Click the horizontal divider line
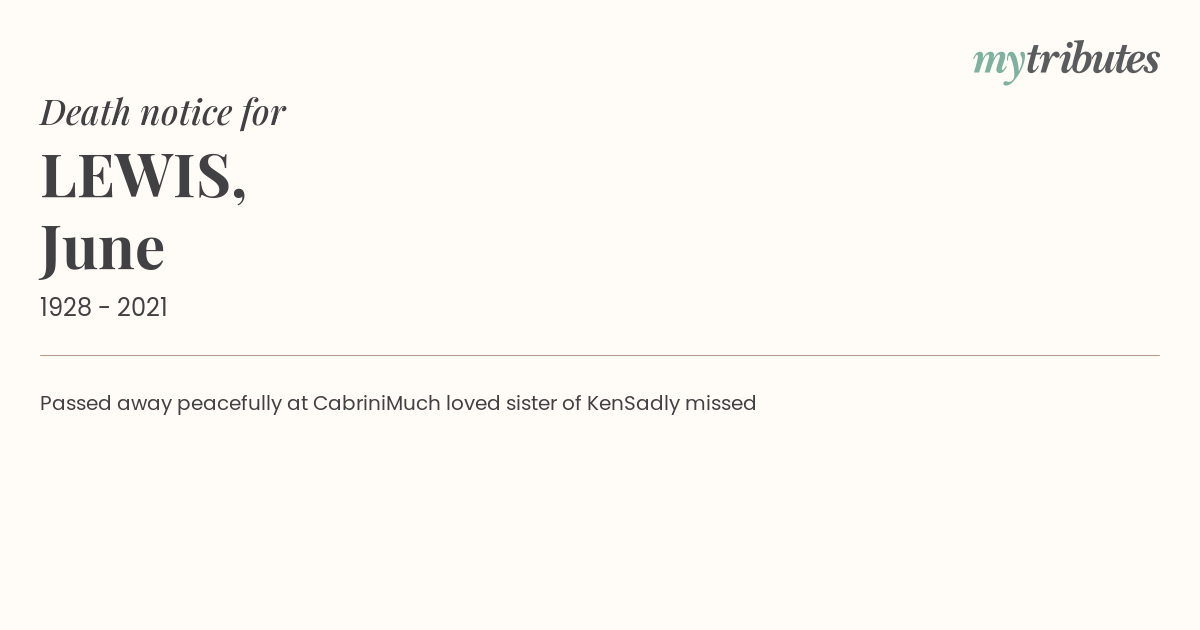Viewport: 1200px width, 630px height. 600,355
